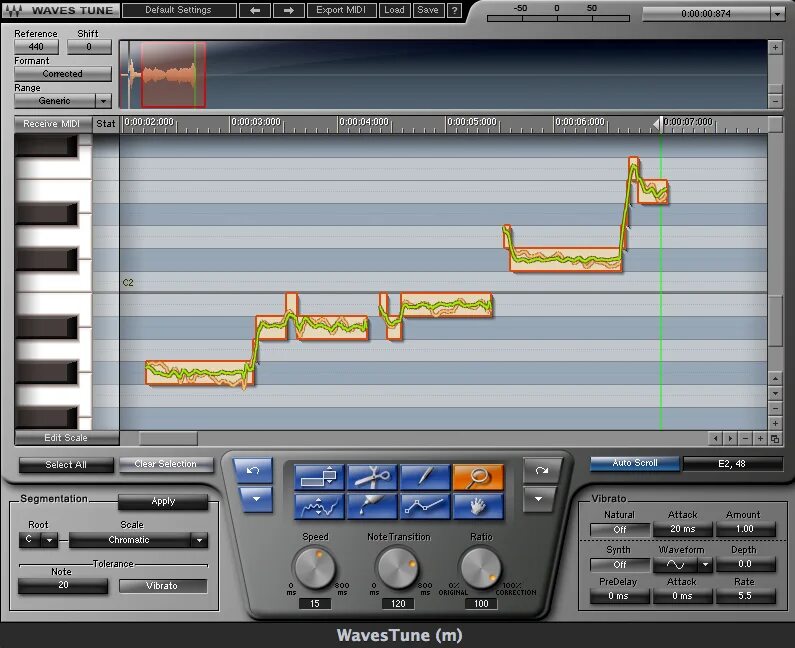Click the Speed value field 15

pyautogui.click(x=315, y=604)
